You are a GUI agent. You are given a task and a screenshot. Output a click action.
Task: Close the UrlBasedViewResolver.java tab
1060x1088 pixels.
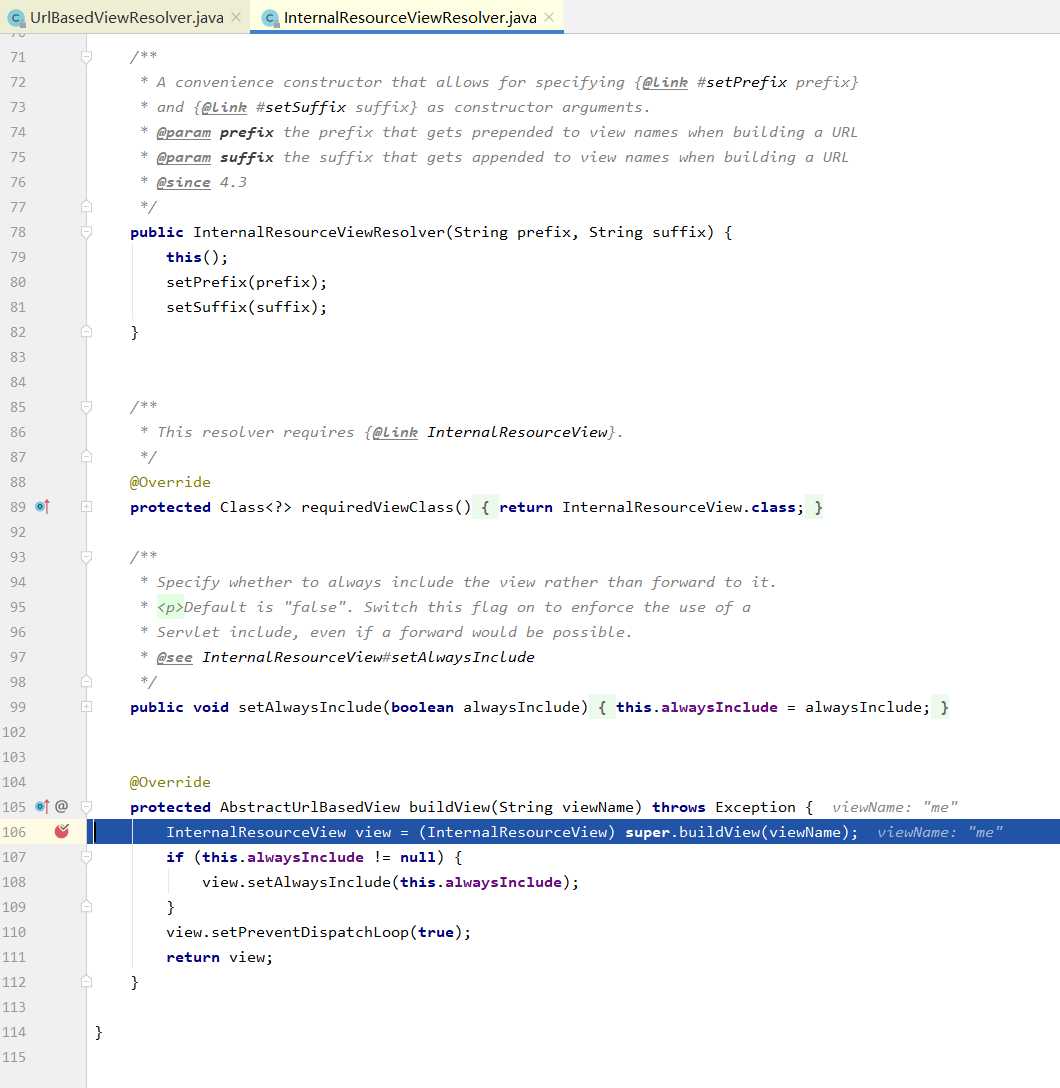point(236,17)
